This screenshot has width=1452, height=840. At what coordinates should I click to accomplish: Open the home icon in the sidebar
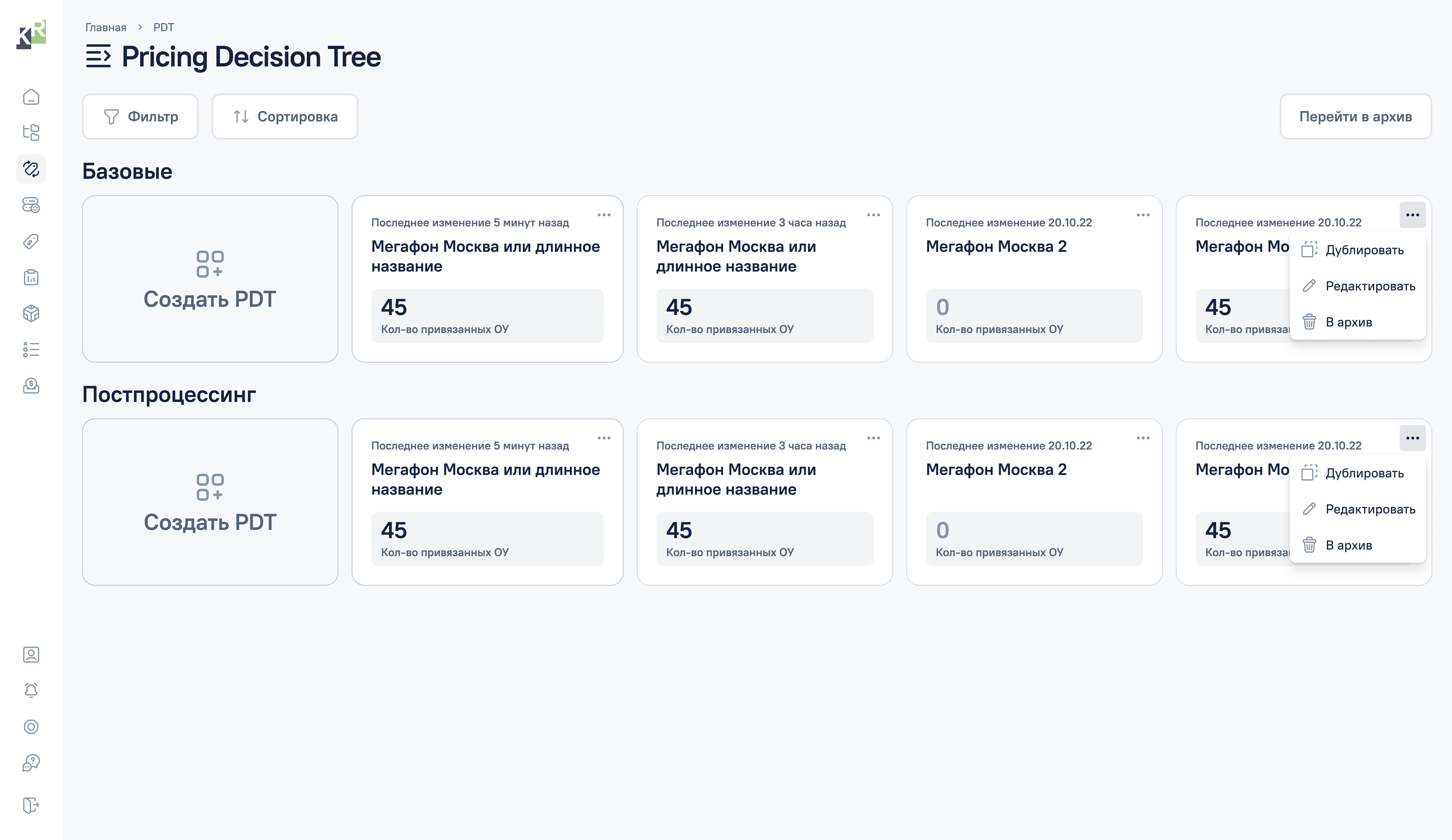pyautogui.click(x=31, y=97)
